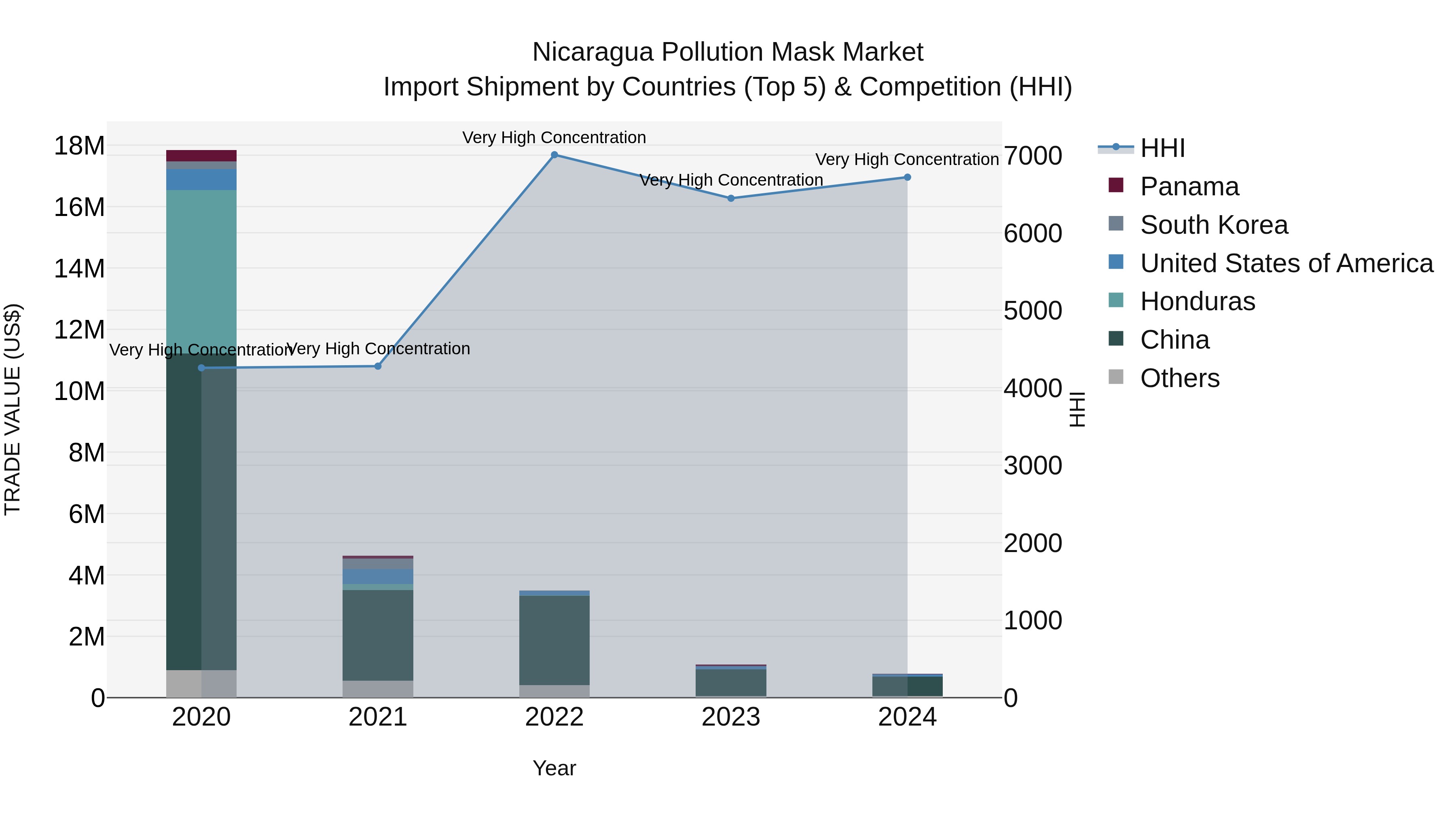This screenshot has width=1456, height=819.
Task: Click 'Very High Concentration' label above 2023 point
Action: click(x=731, y=180)
